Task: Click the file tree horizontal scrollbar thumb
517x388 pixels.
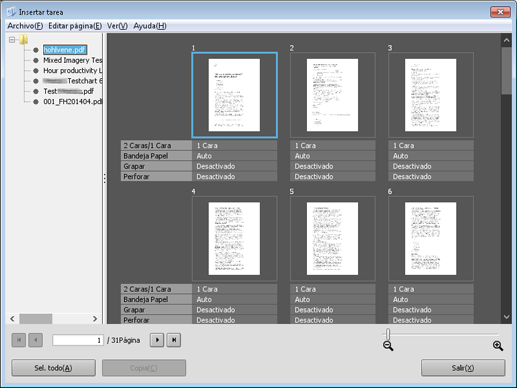Action: tap(36, 319)
